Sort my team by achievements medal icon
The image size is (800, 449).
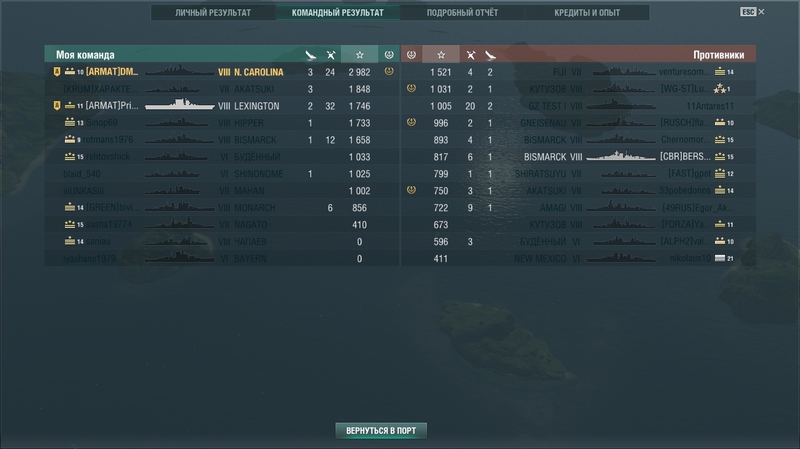coord(389,55)
